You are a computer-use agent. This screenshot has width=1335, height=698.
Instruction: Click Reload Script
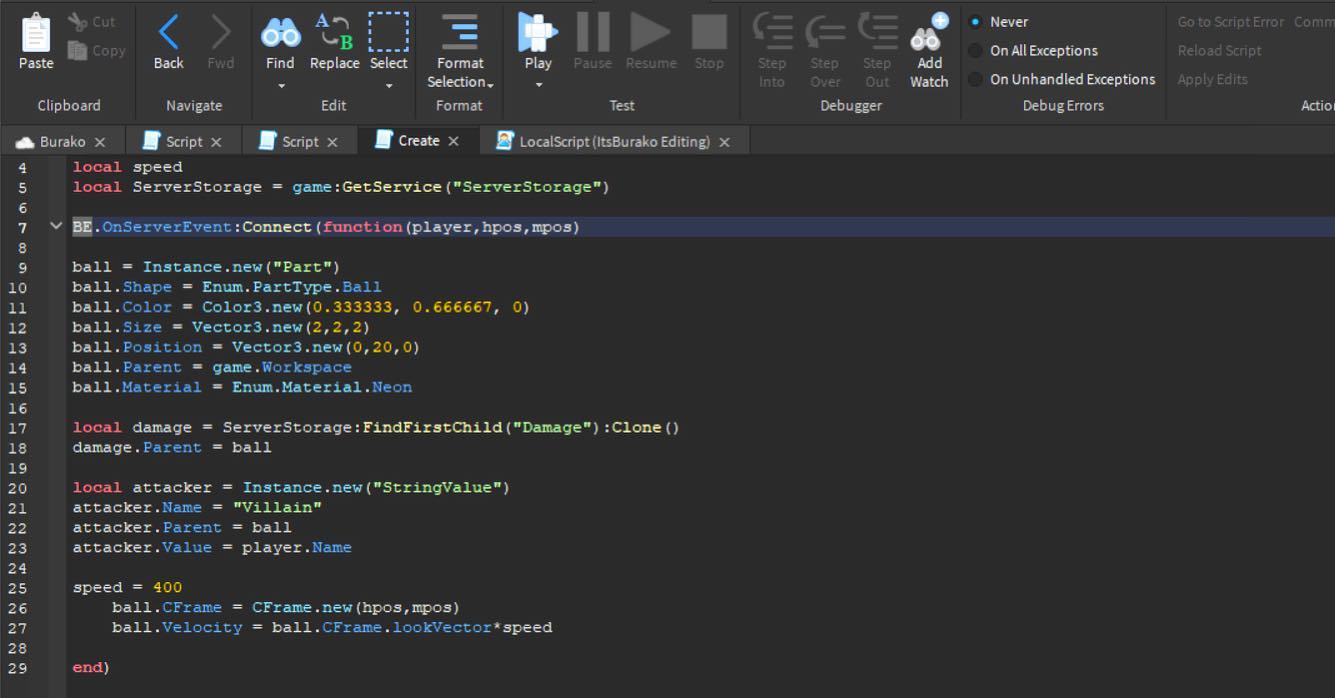pyautogui.click(x=1219, y=51)
